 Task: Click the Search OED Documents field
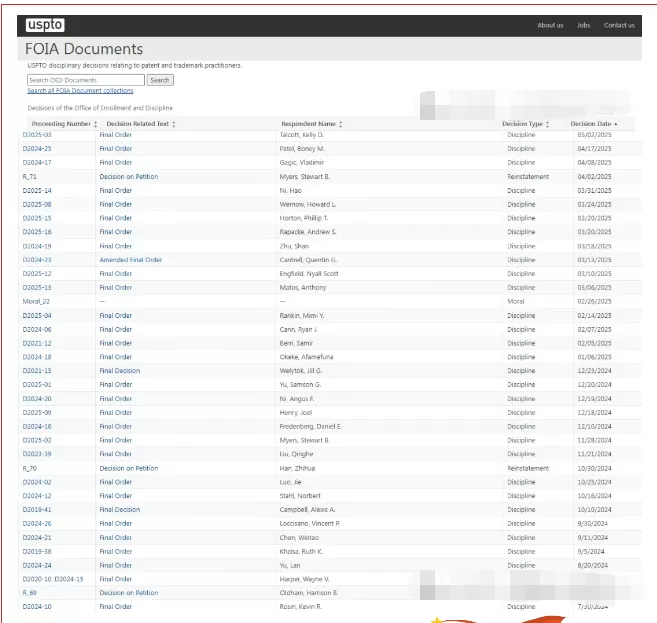pos(85,80)
